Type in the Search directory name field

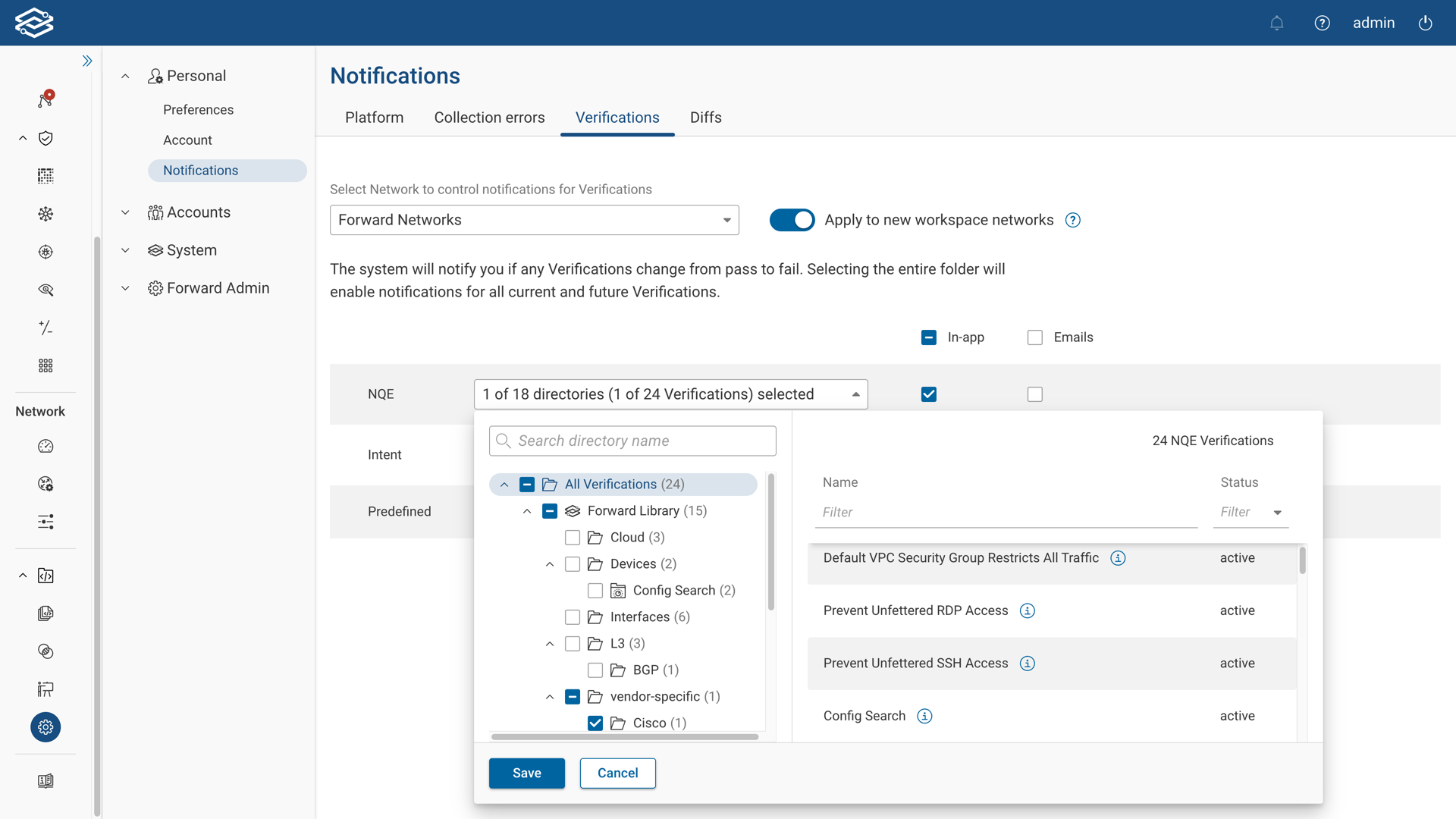632,441
